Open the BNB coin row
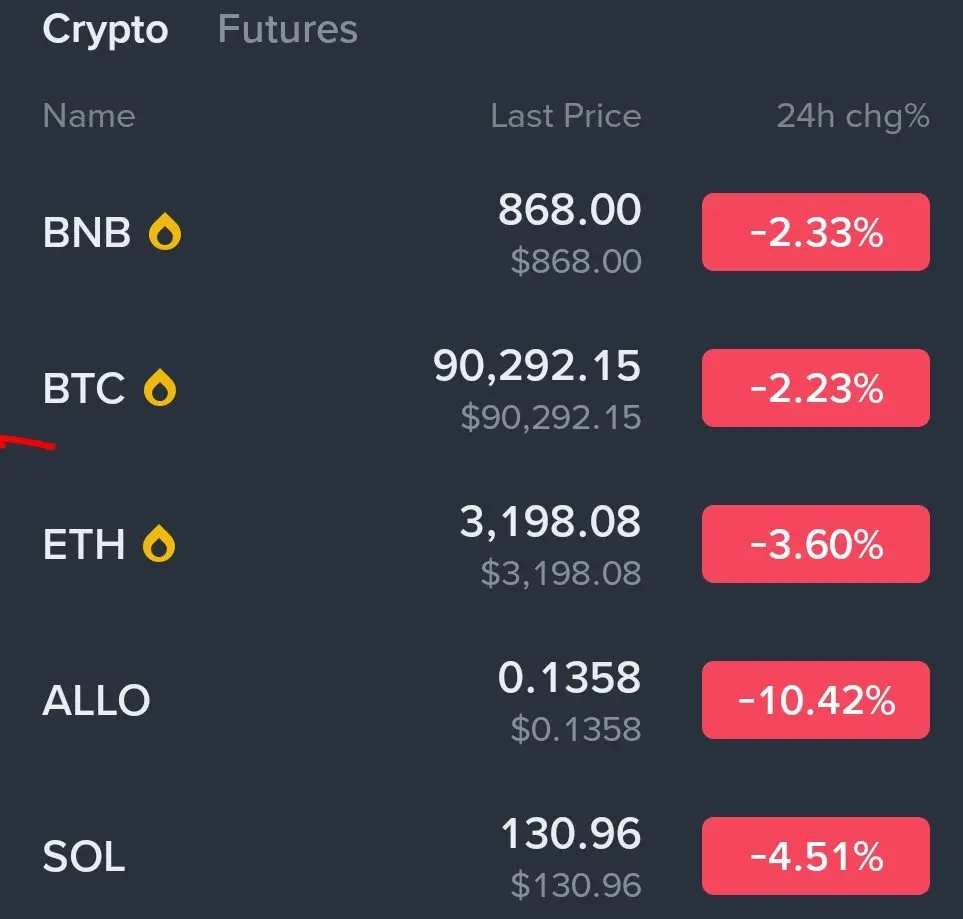 [x=87, y=233]
